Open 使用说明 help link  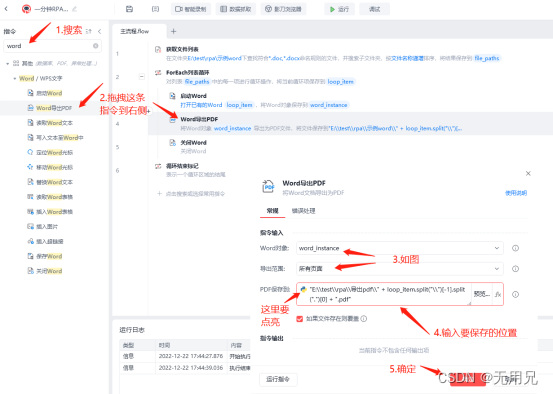[516, 193]
